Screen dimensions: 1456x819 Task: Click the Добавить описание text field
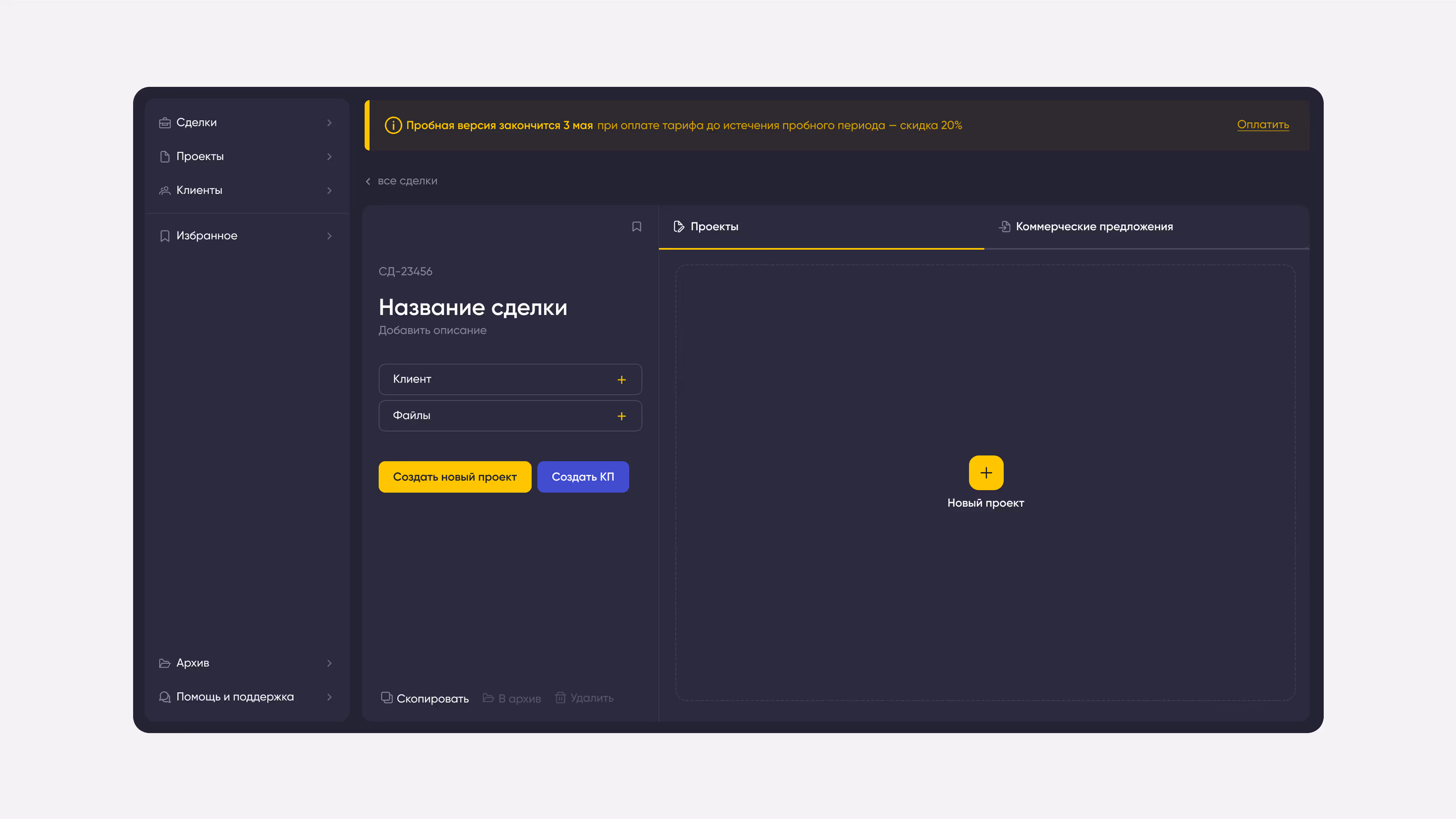point(432,330)
